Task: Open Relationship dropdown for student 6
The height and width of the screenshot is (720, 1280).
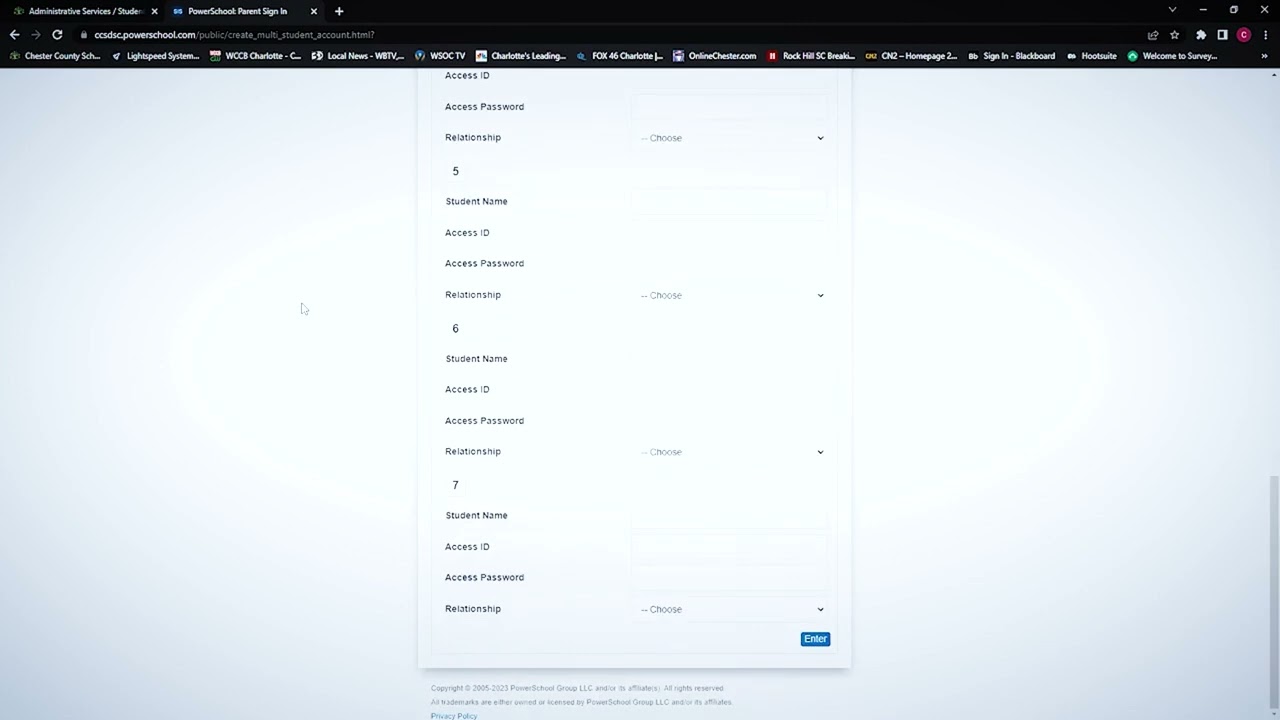Action: 731,452
